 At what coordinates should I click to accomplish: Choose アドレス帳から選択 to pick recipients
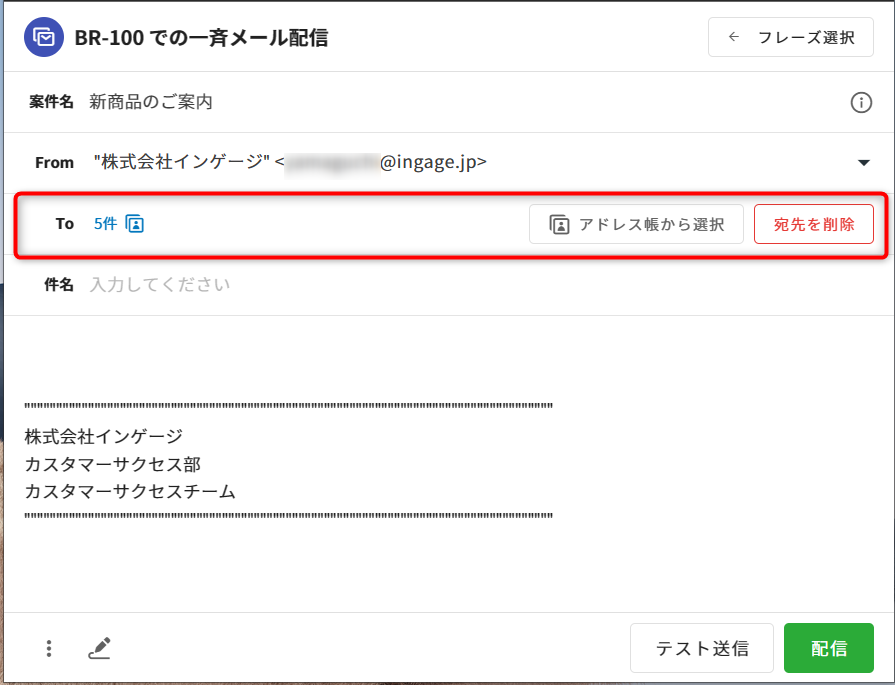pyautogui.click(x=636, y=224)
